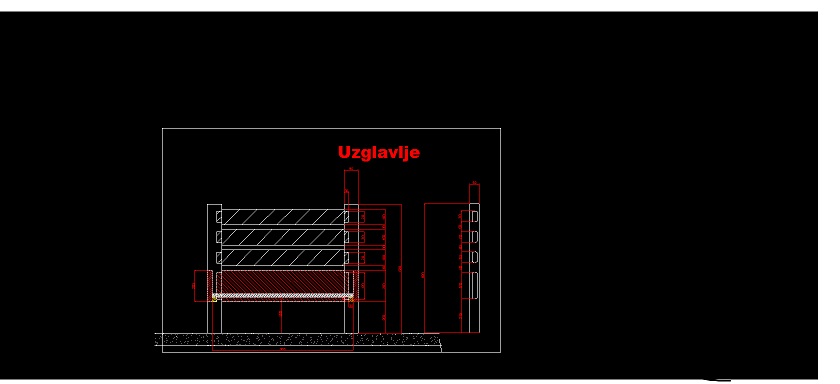Select the red horizontal dimension line below the ground
Screen dimensions: 840x384
[283, 351]
